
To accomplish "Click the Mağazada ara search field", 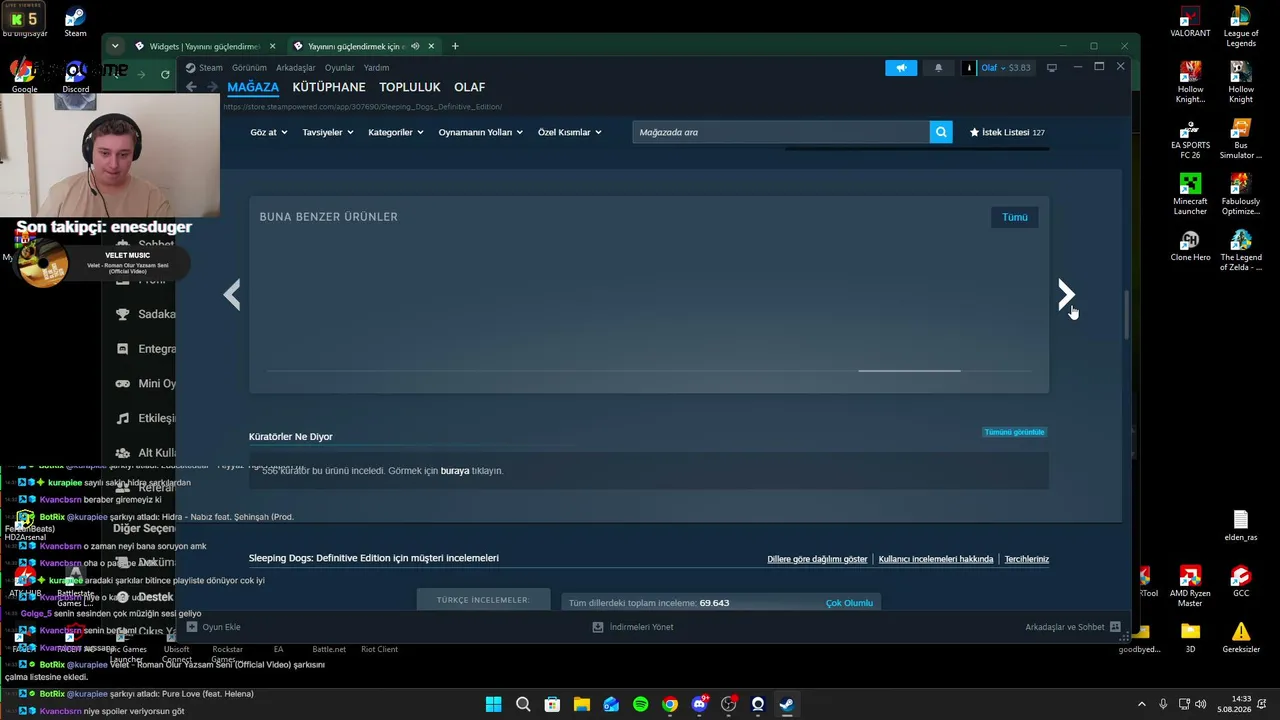I will point(781,132).
